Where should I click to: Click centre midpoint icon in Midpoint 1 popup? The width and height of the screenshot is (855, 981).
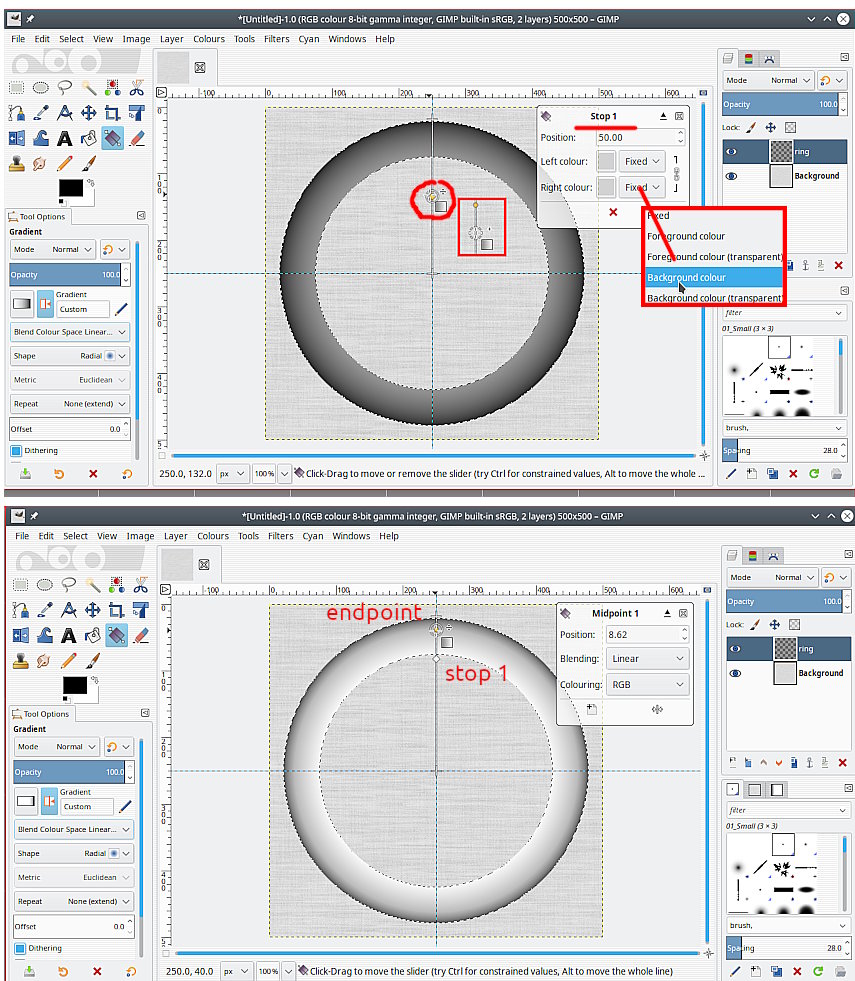pos(657,709)
